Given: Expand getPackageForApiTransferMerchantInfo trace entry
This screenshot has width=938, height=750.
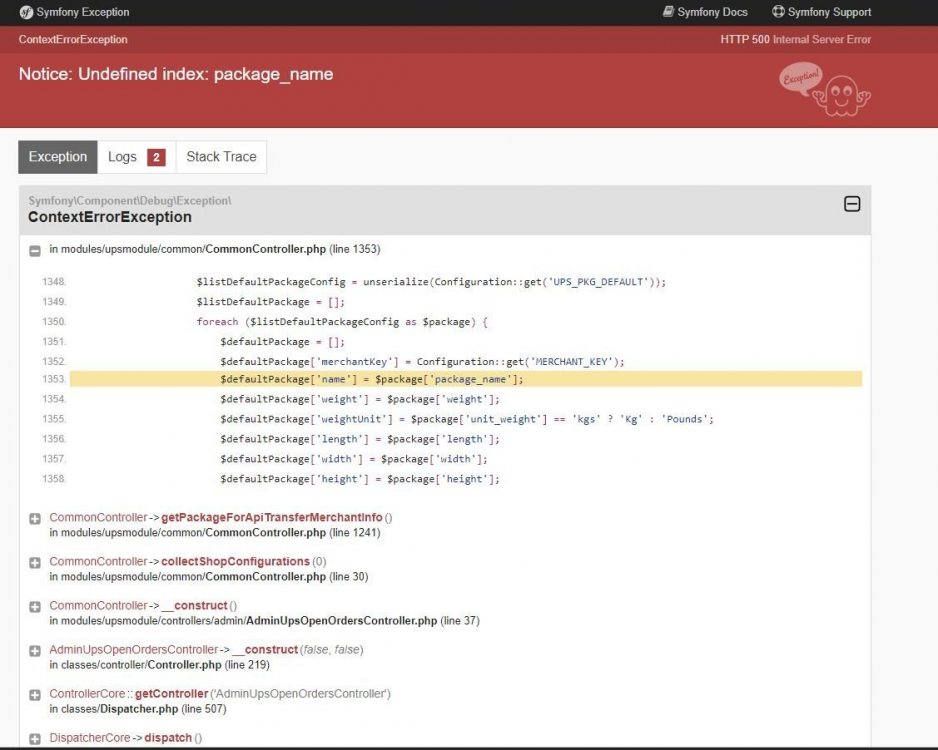Looking at the screenshot, I should [x=35, y=519].
